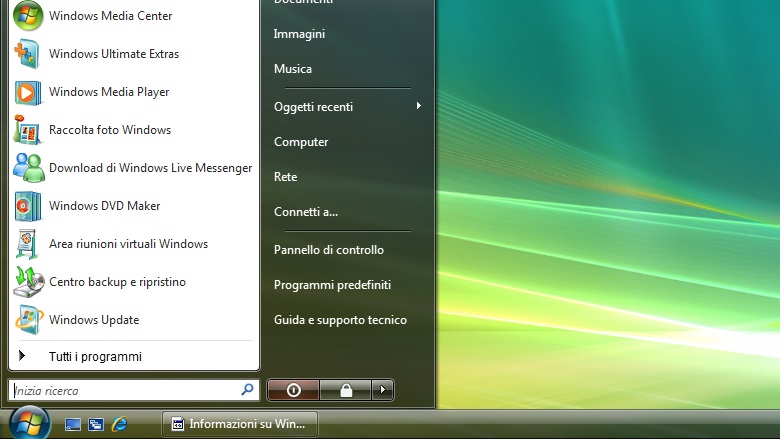
Task: Open Area riunioni virtuali Windows icon
Action: (x=27, y=244)
